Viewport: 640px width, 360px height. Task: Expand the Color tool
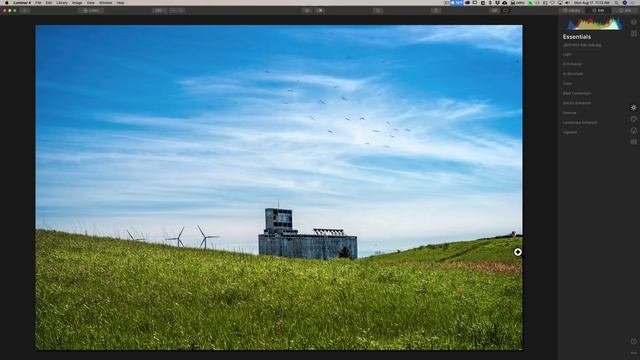(567, 84)
